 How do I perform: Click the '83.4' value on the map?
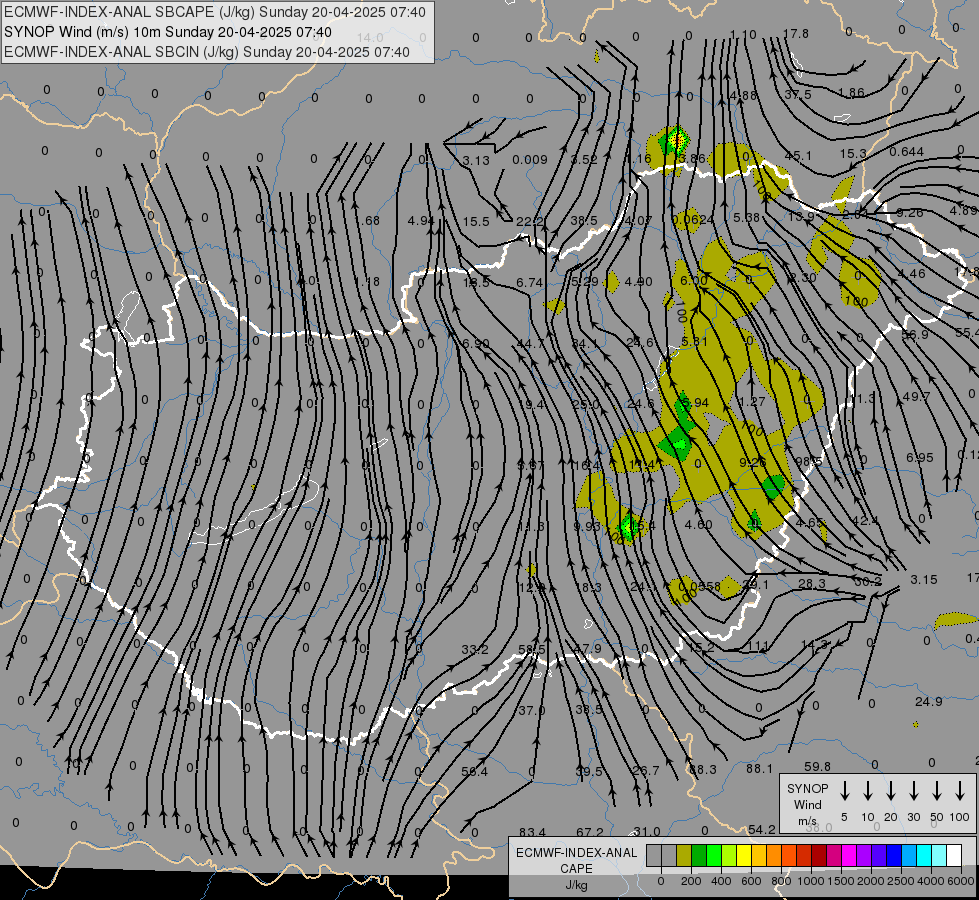(x=532, y=832)
